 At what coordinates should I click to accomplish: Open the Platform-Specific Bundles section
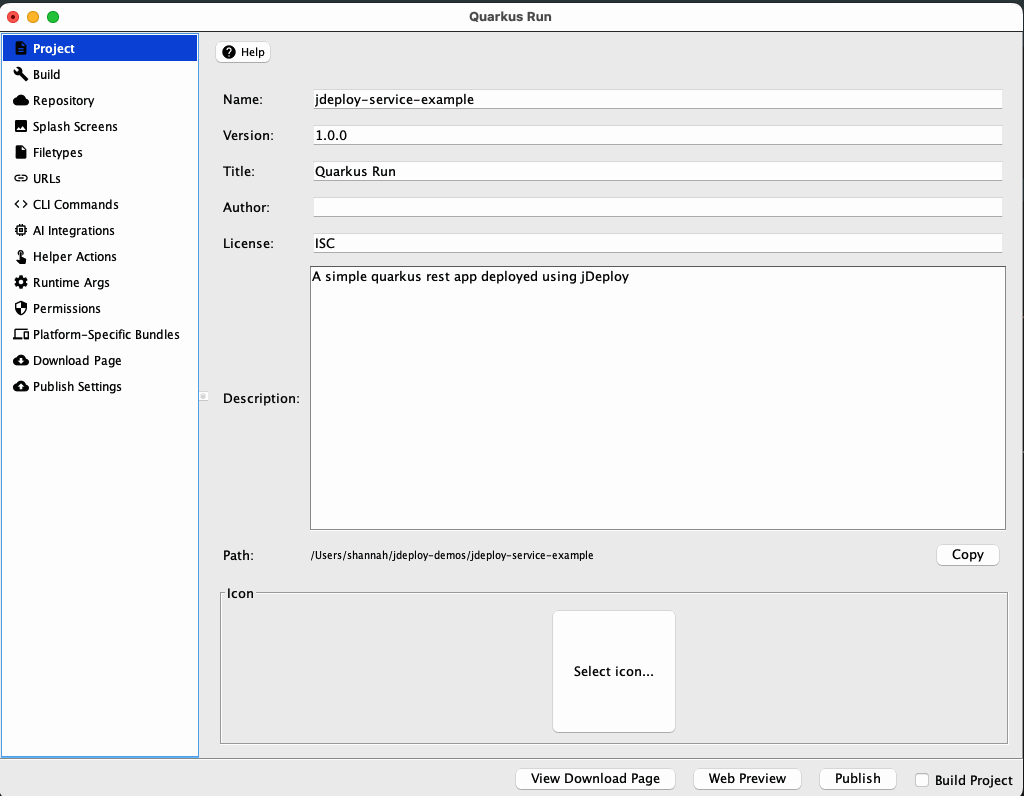click(104, 334)
